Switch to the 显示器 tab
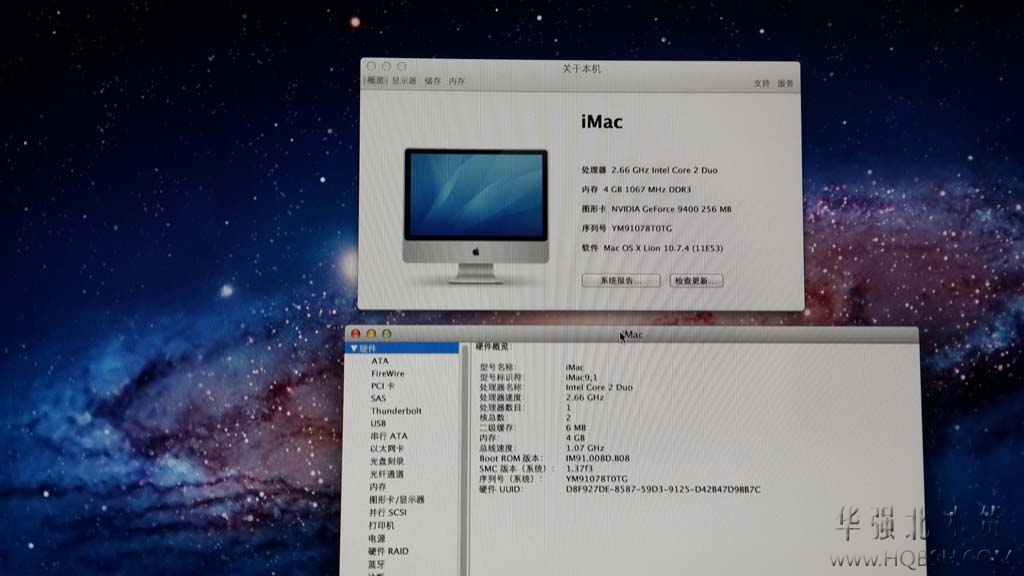This screenshot has width=1024, height=576. [404, 81]
